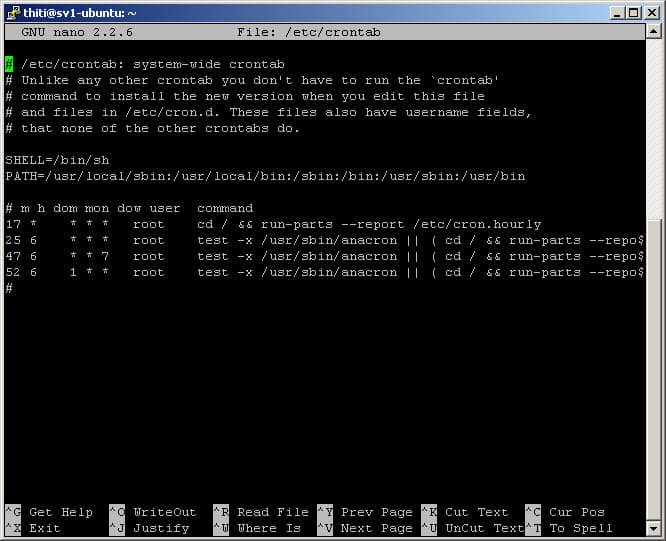The image size is (666, 541).
Task: Click the green cursor at file start
Action: click(x=9, y=64)
